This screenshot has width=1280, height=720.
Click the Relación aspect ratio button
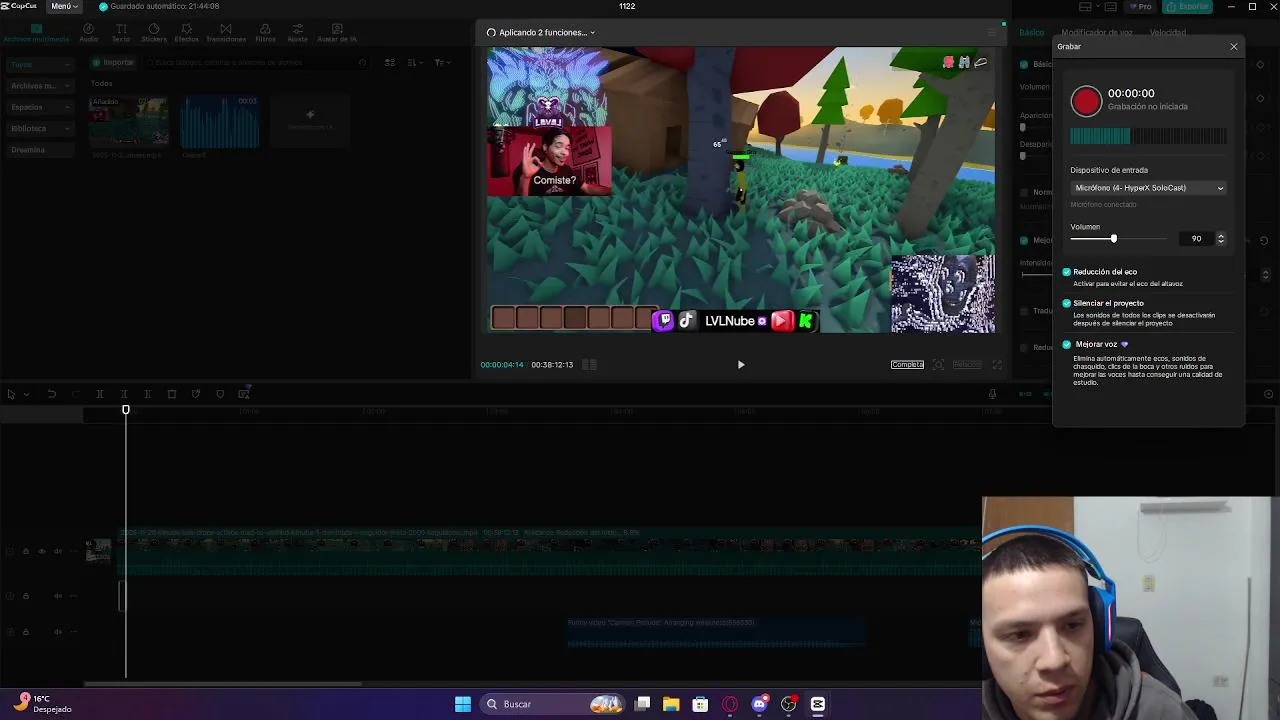click(967, 365)
